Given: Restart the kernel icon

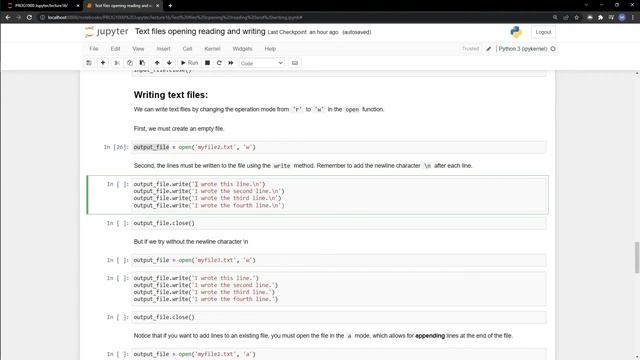Looking at the screenshot, I should tap(219, 63).
